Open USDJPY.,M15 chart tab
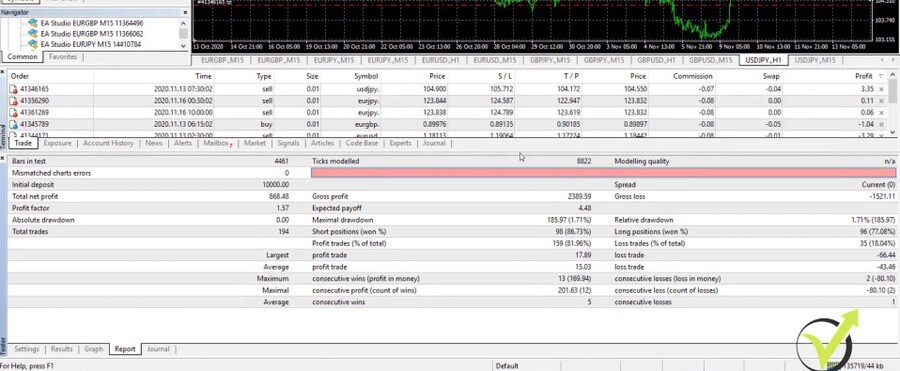This screenshot has height=371, width=900. (x=815, y=60)
